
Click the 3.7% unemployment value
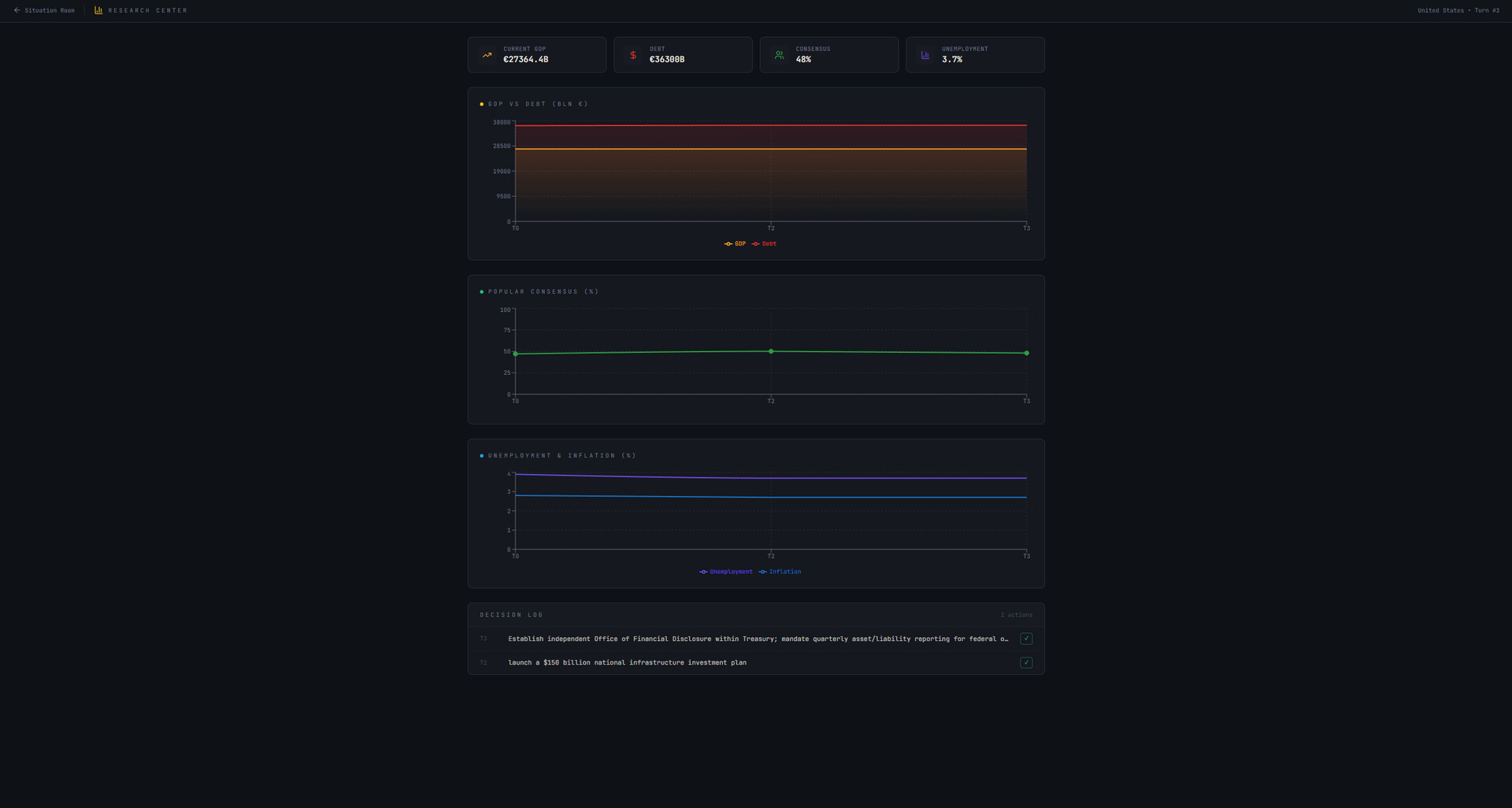point(952,60)
